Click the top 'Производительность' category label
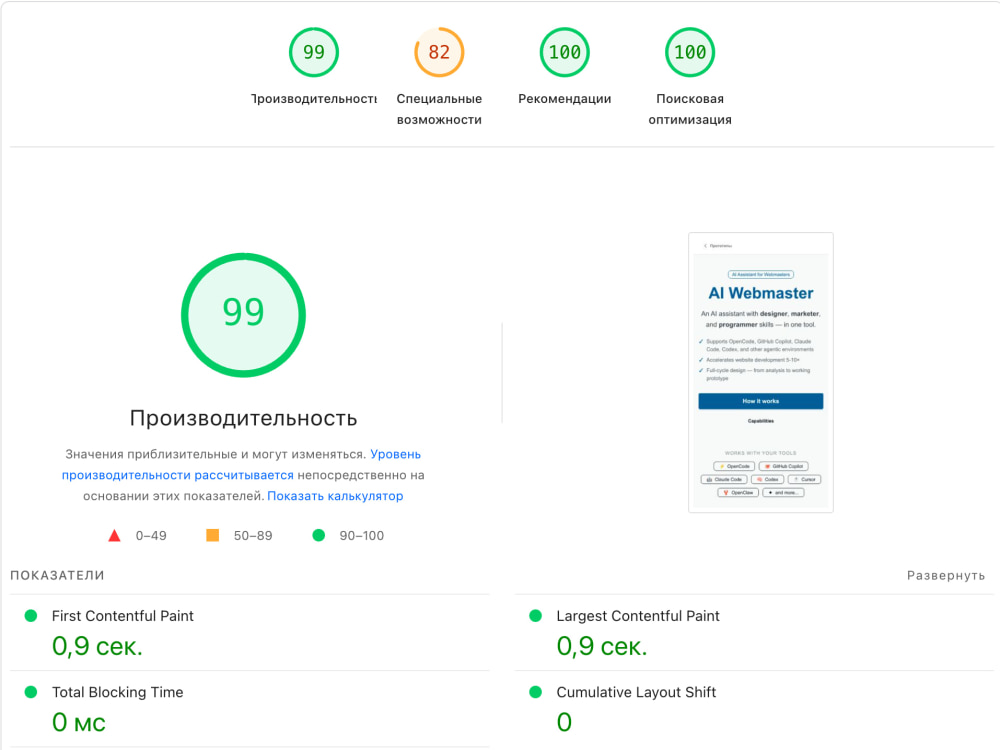1000x750 pixels. coord(313,99)
